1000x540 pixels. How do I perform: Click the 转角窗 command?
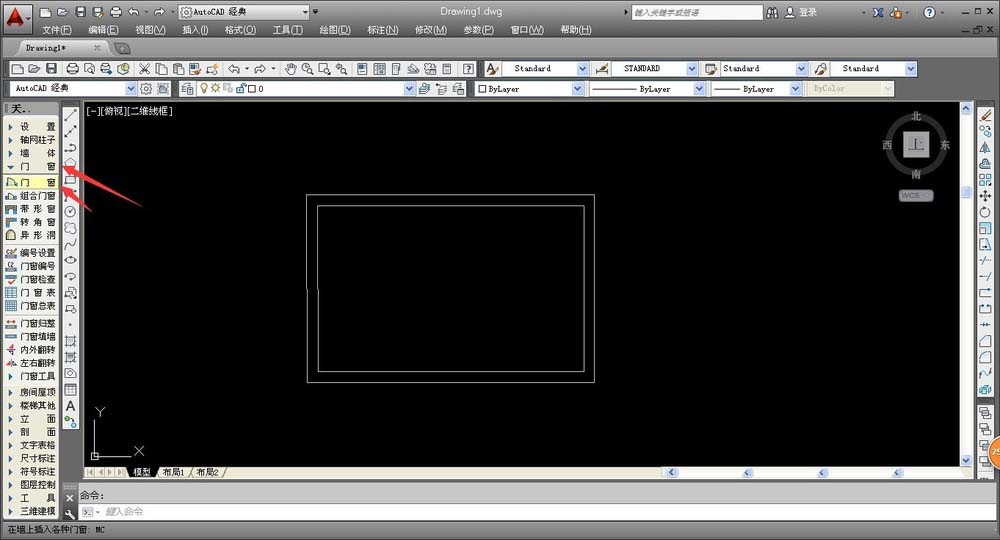point(31,223)
